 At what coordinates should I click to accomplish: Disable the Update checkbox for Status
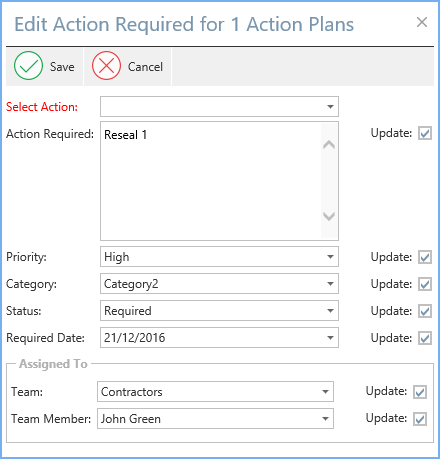pyautogui.click(x=425, y=311)
